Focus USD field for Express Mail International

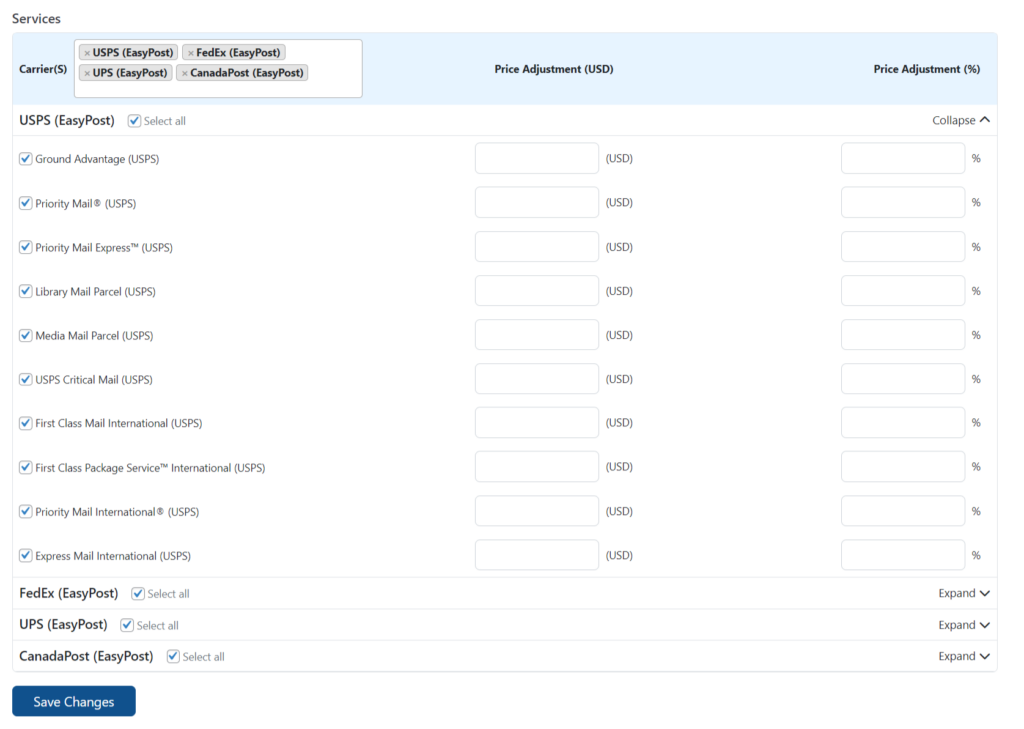click(537, 555)
